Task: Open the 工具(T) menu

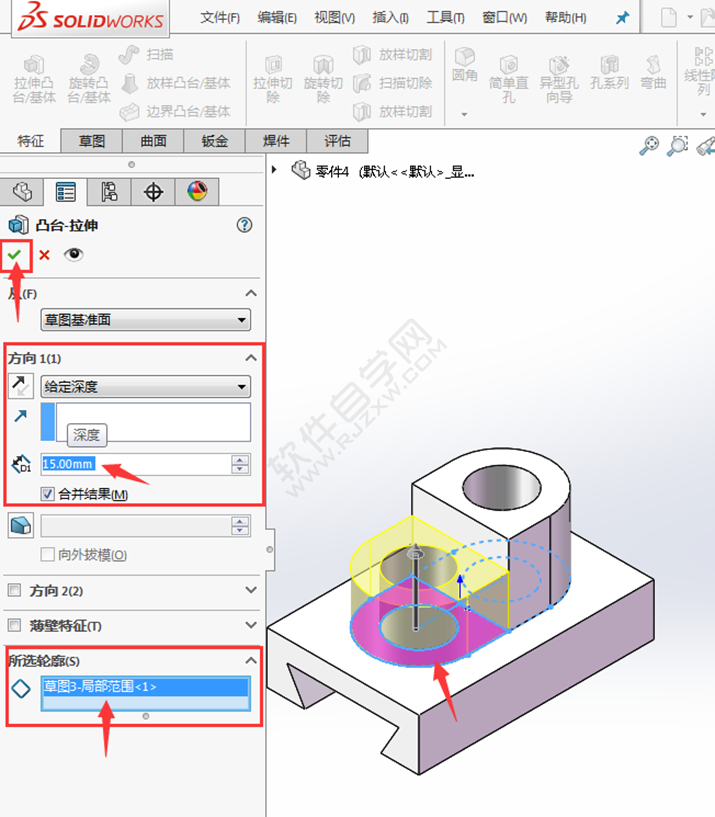Action: (446, 18)
